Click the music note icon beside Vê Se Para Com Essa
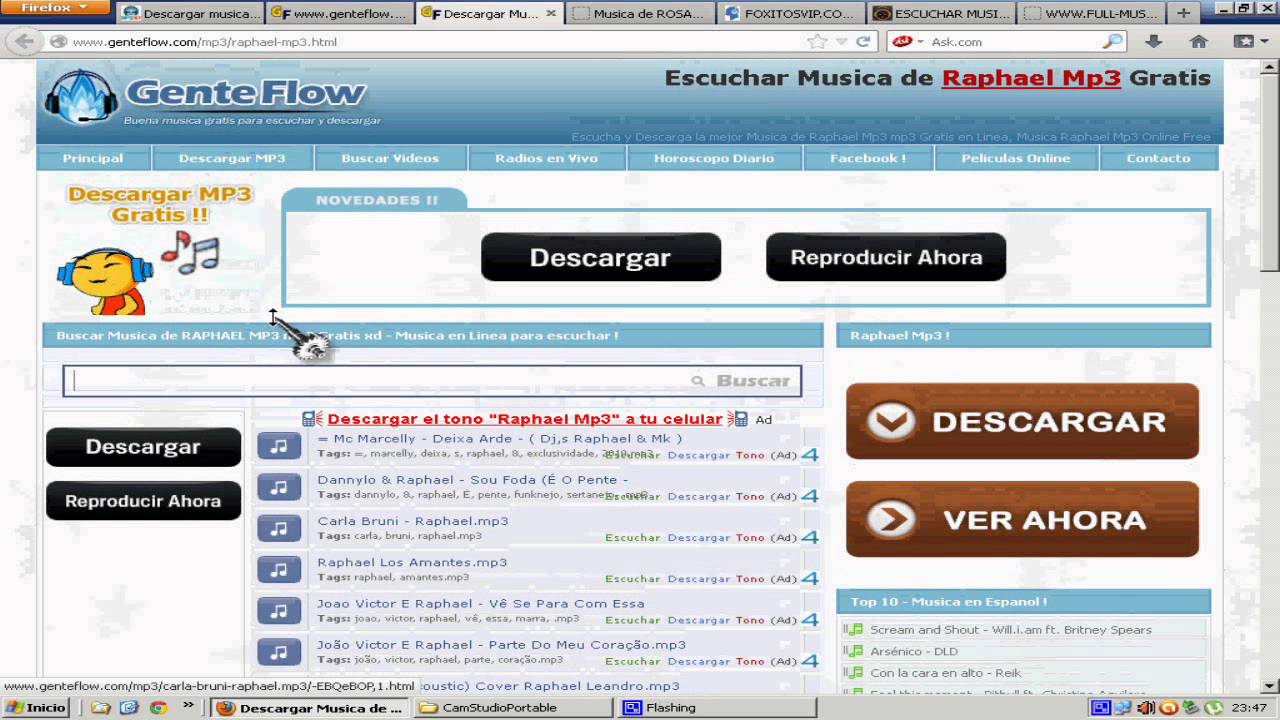The image size is (1280, 720). click(x=279, y=611)
